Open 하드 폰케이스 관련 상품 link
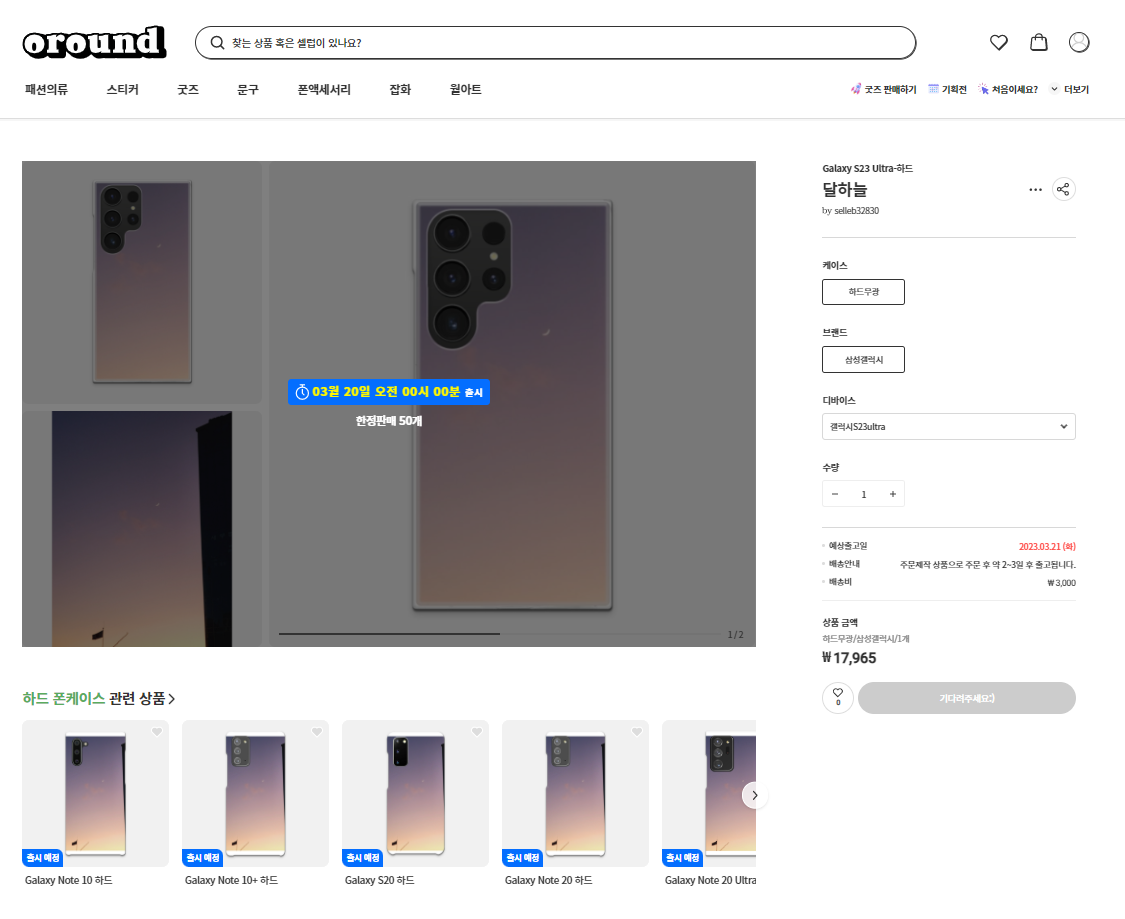The image size is (1125, 919). click(99, 698)
